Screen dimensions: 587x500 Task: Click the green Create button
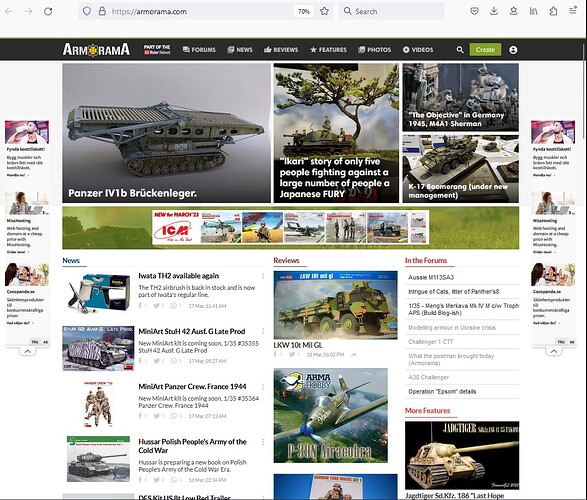485,50
